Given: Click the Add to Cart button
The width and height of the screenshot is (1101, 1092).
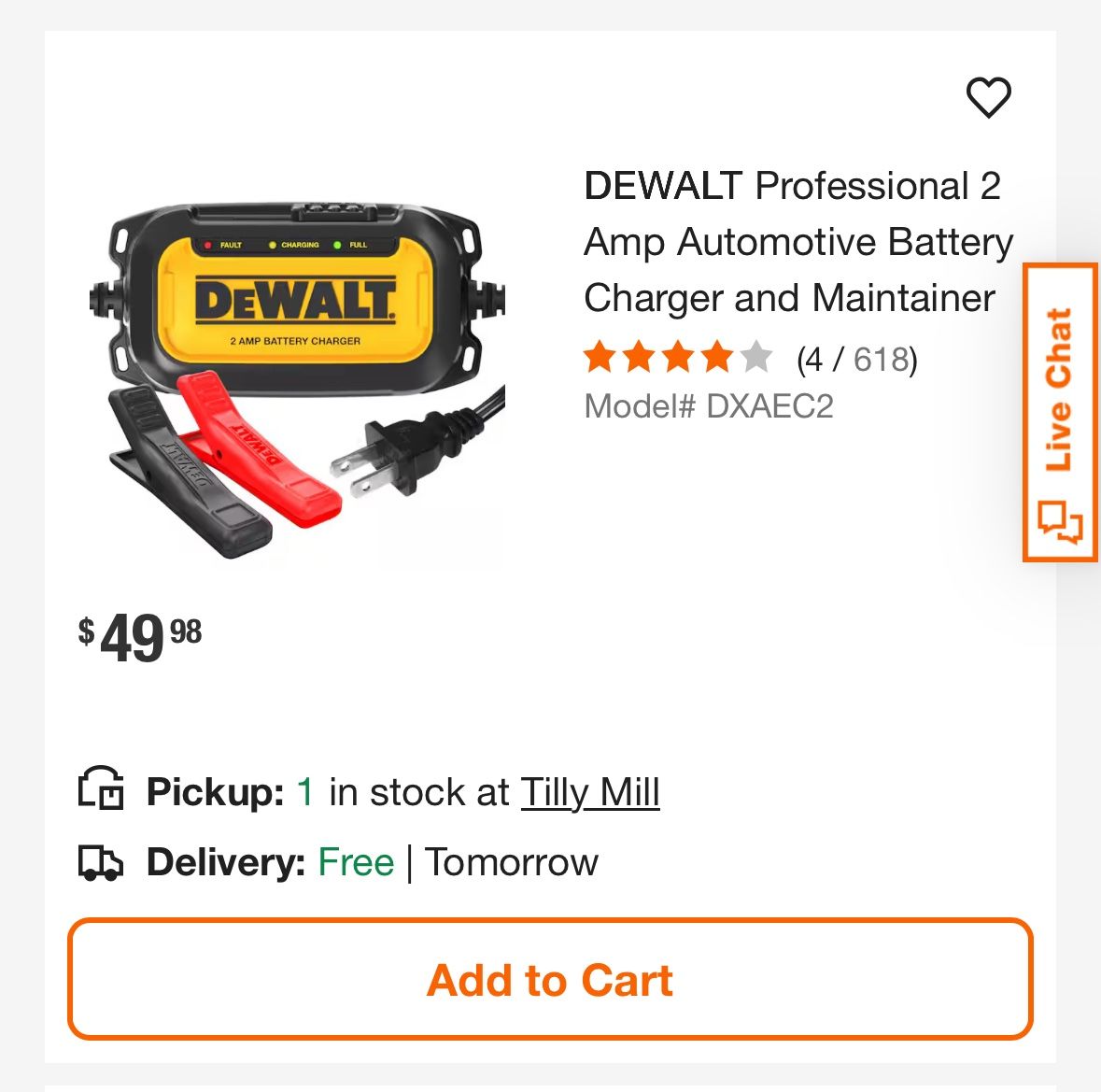Looking at the screenshot, I should pos(550,979).
